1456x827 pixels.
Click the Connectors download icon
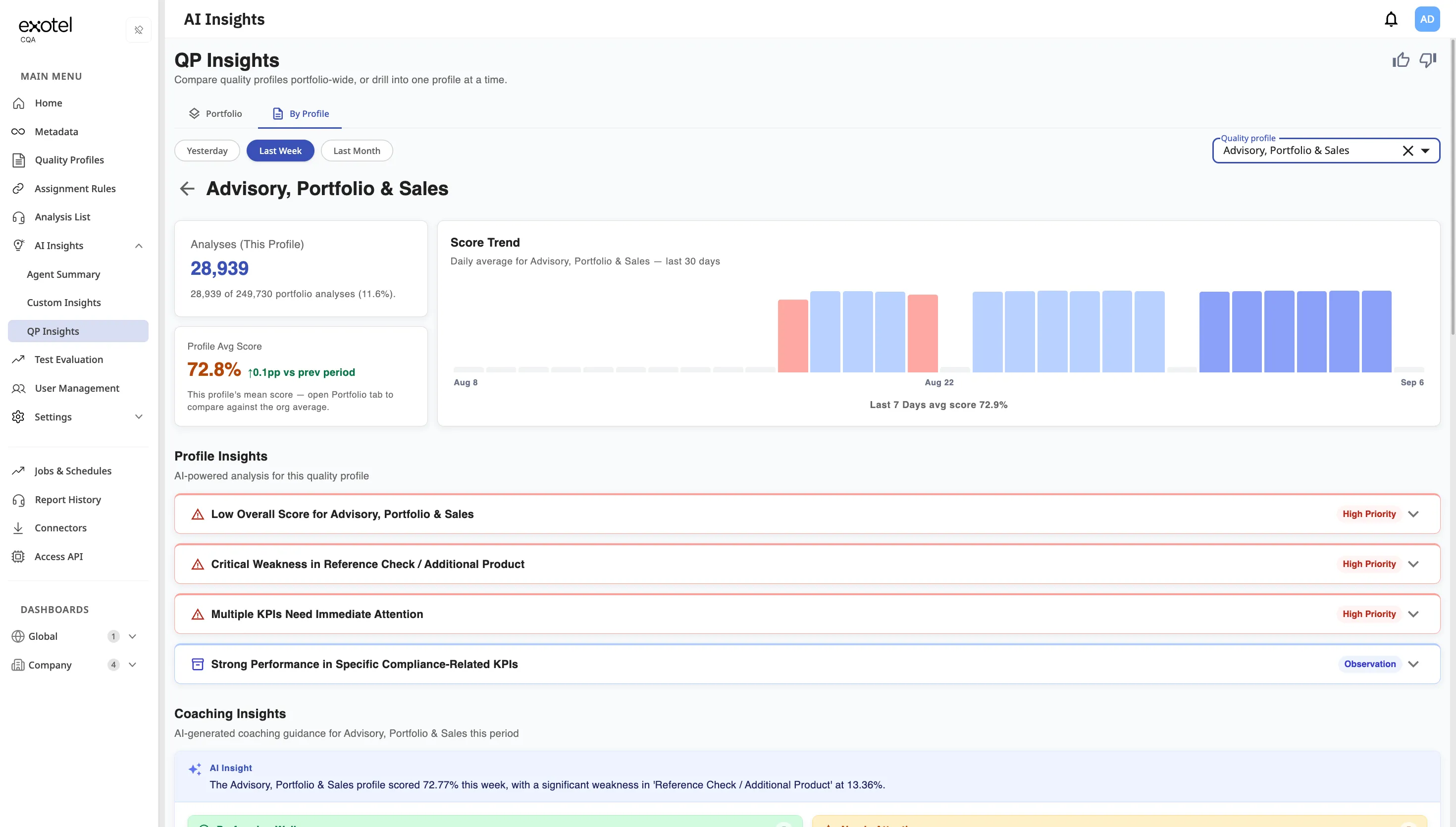click(18, 528)
